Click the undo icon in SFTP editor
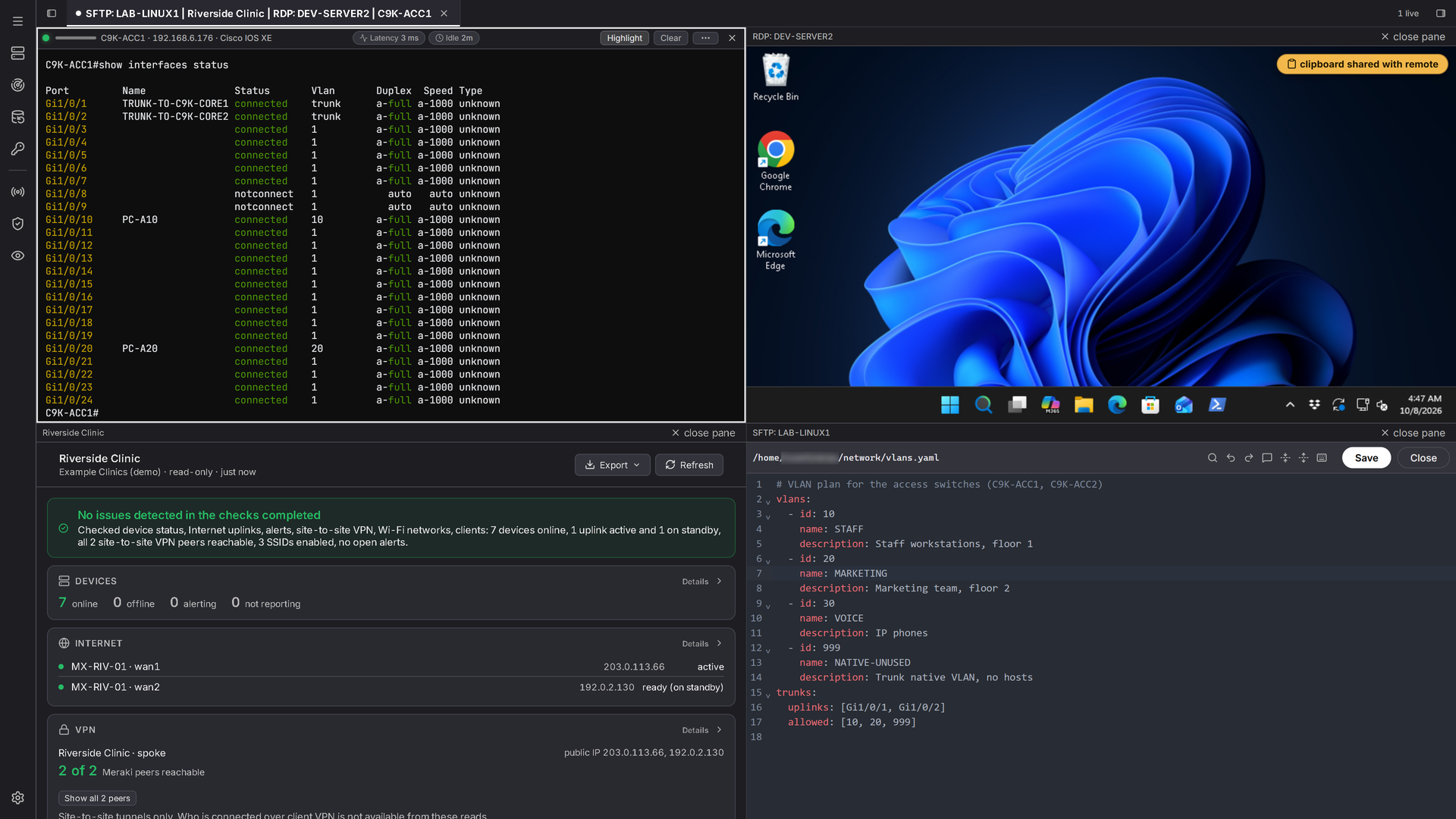The height and width of the screenshot is (819, 1456). pyautogui.click(x=1230, y=458)
